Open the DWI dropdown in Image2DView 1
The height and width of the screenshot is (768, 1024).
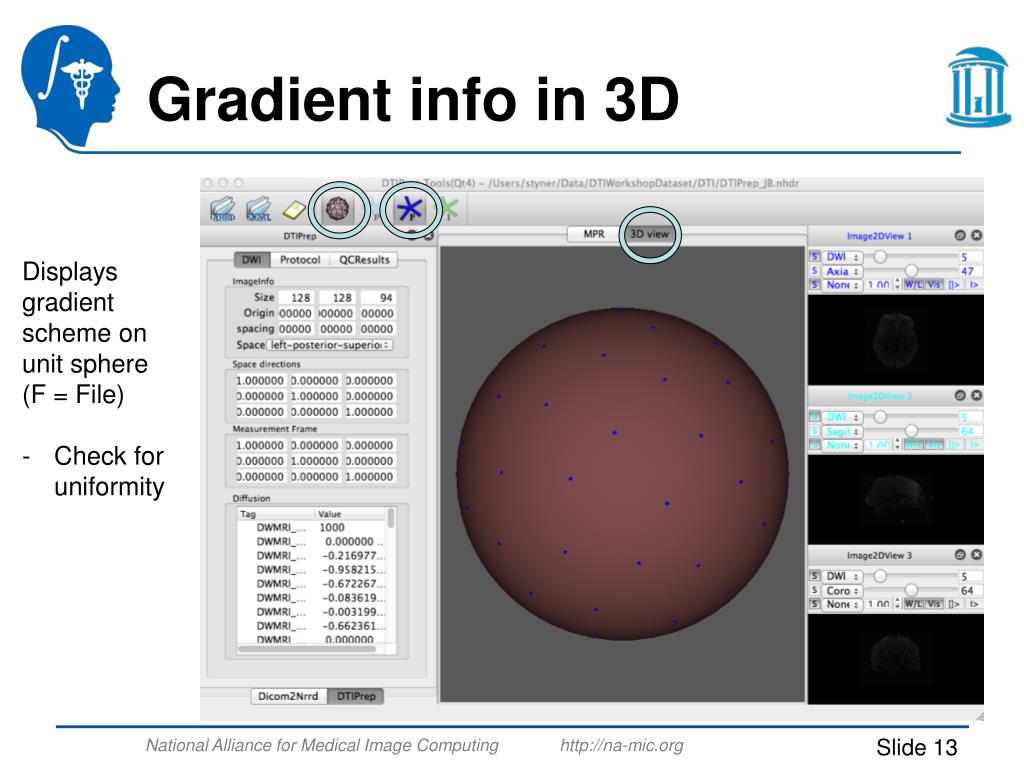tap(842, 257)
